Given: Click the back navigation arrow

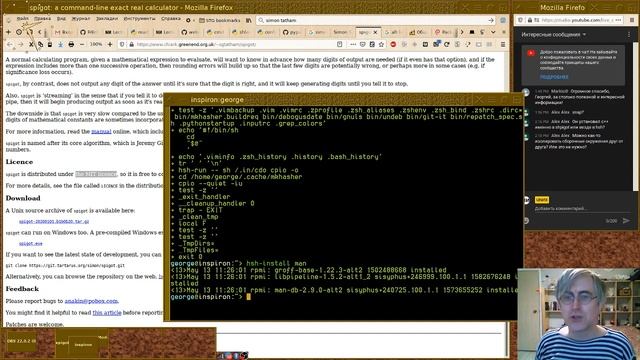Looking at the screenshot, I should click(10, 44).
